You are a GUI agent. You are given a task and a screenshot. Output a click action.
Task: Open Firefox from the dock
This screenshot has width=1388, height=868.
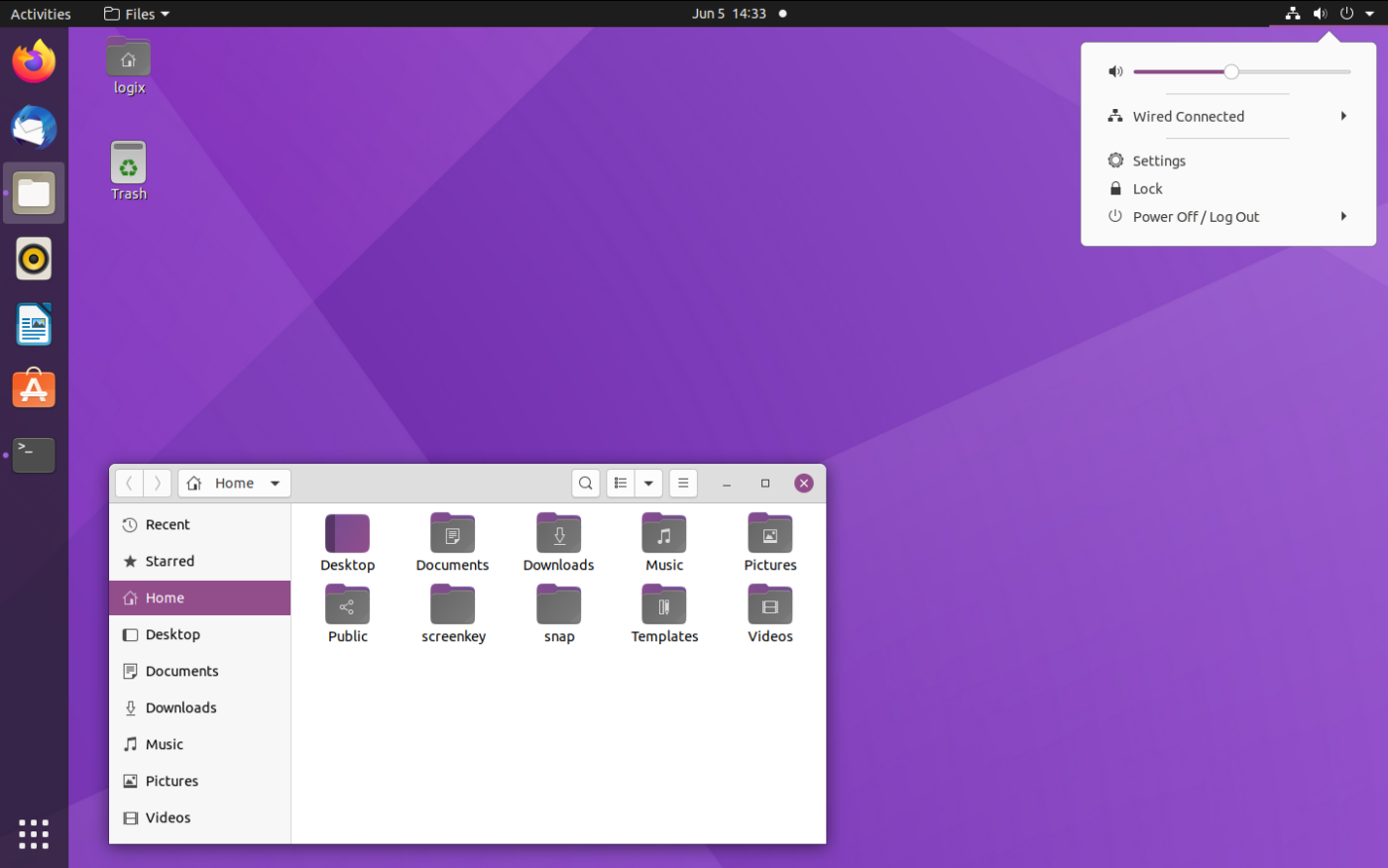[x=34, y=60]
